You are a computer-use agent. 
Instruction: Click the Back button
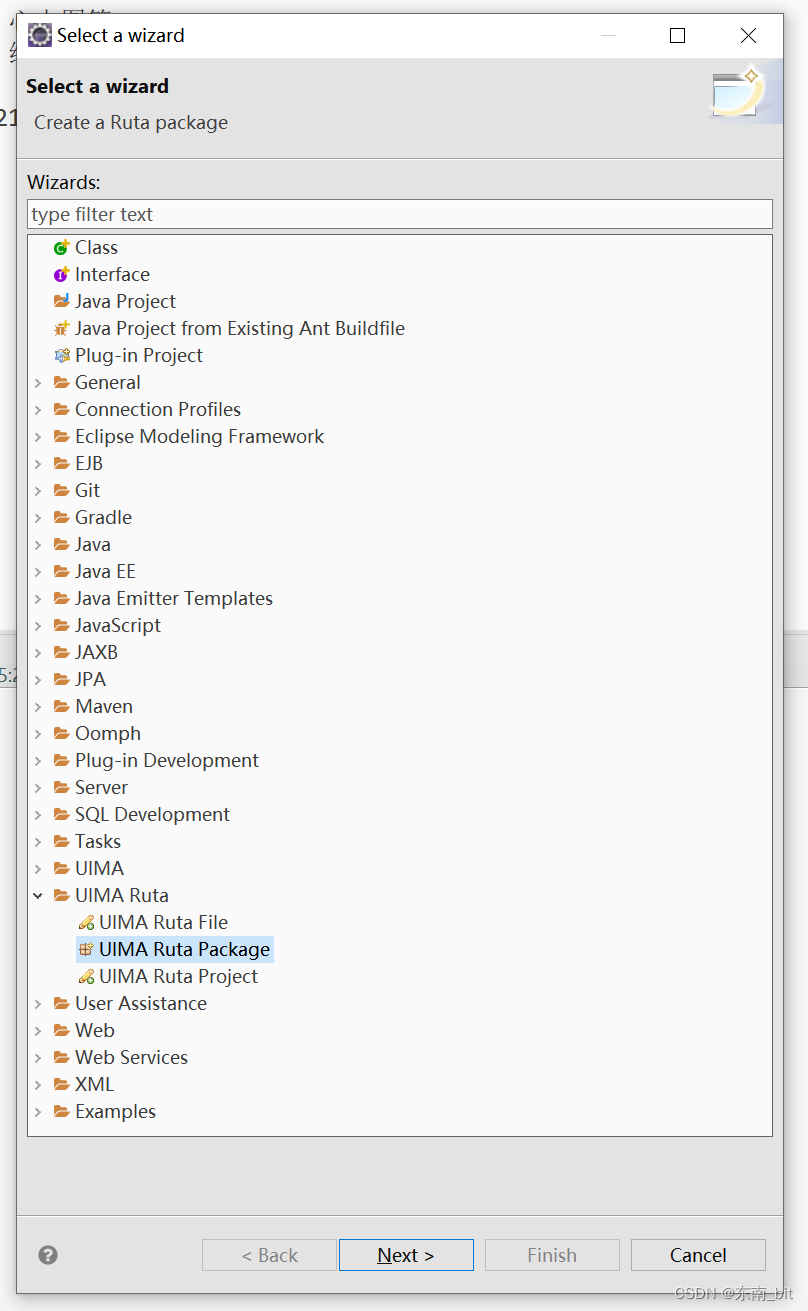[269, 1255]
